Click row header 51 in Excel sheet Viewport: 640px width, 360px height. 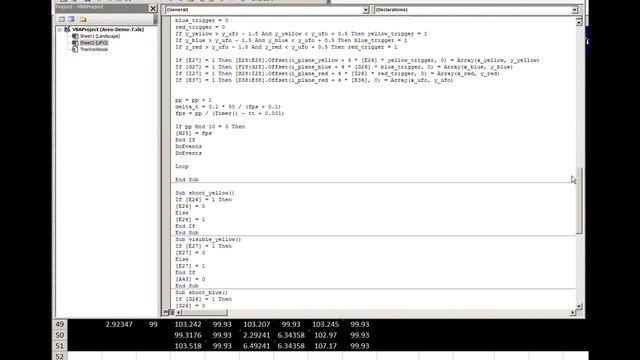pyautogui.click(x=60, y=346)
